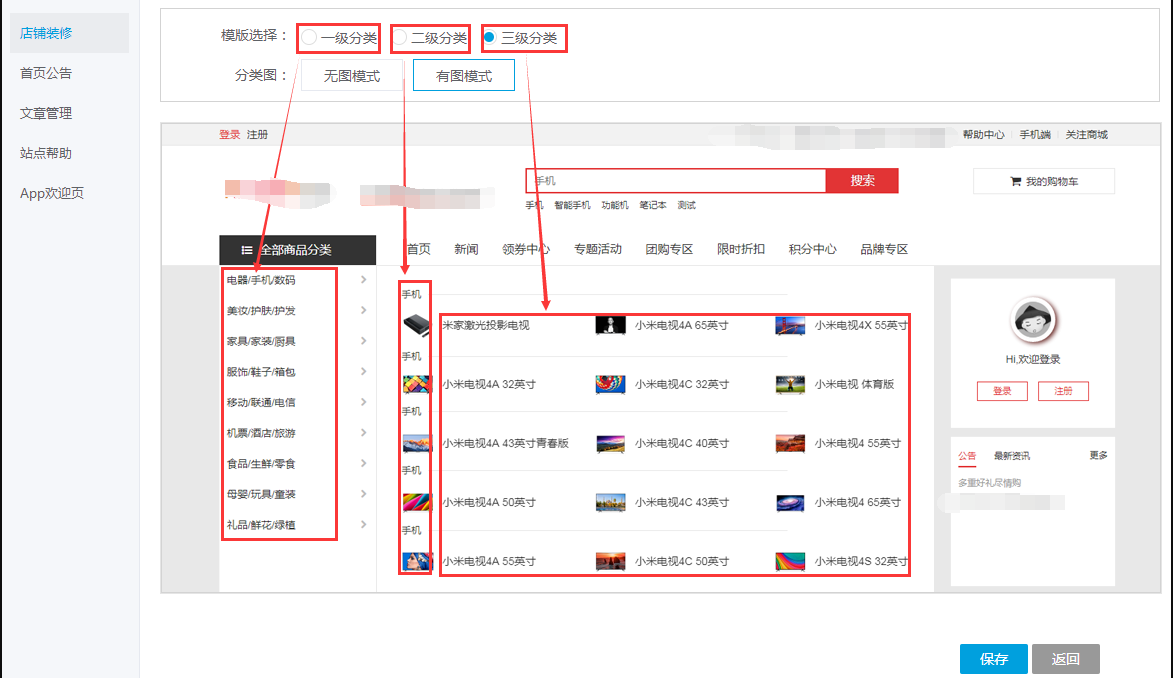Viewport: 1173px width, 678px height.
Task: Click the list icon beside 全部商品分类
Action: pyautogui.click(x=246, y=250)
